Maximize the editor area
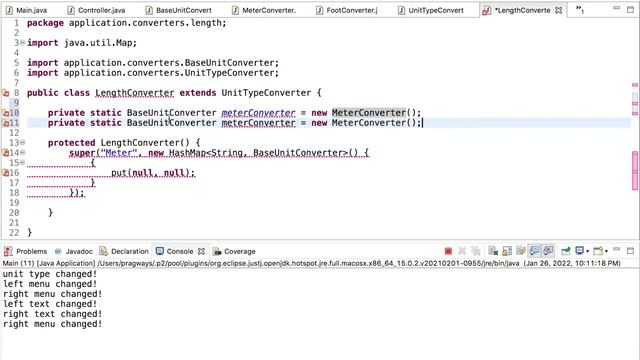The width and height of the screenshot is (640, 360). (x=631, y=10)
